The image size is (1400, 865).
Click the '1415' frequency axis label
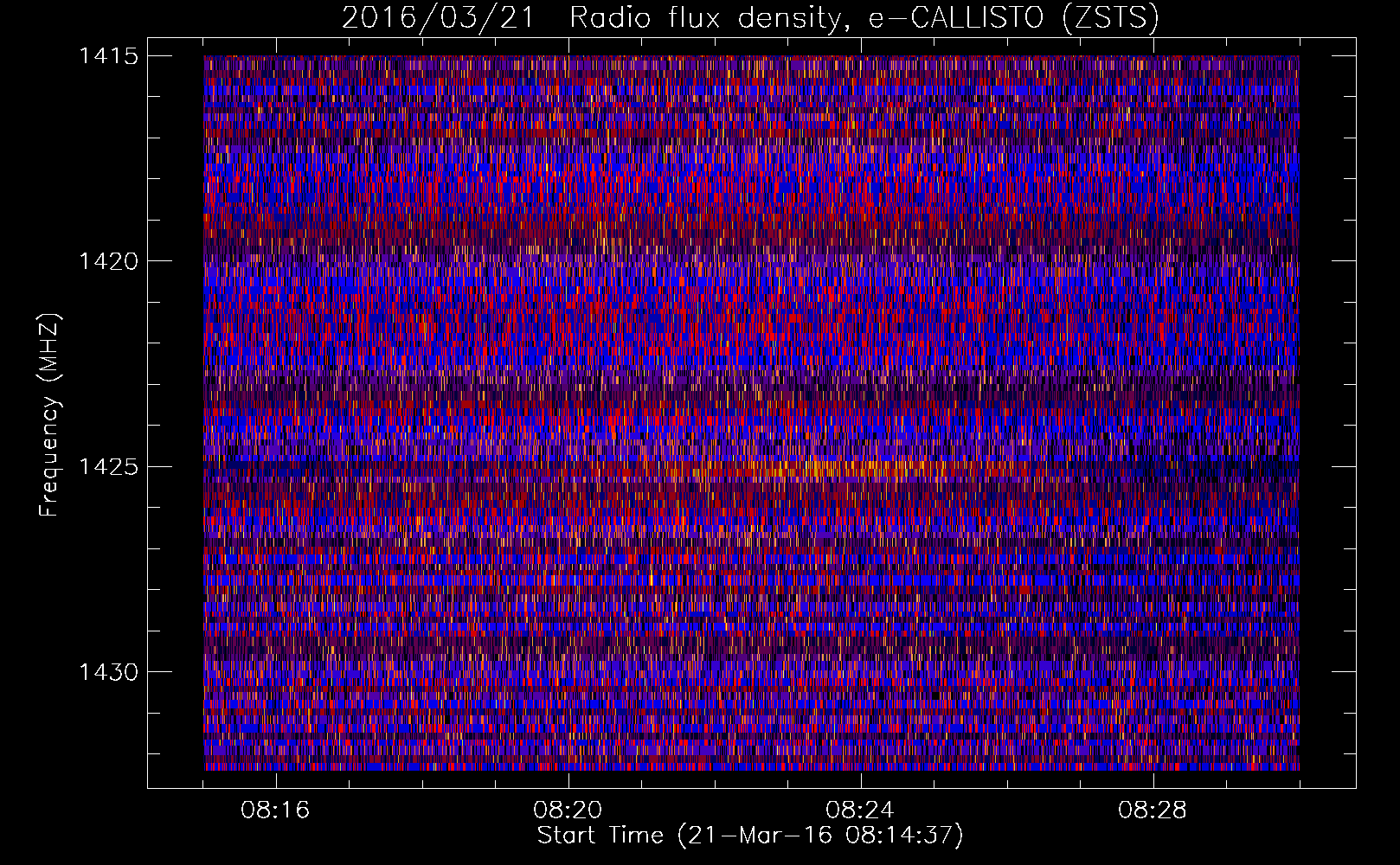(x=109, y=56)
